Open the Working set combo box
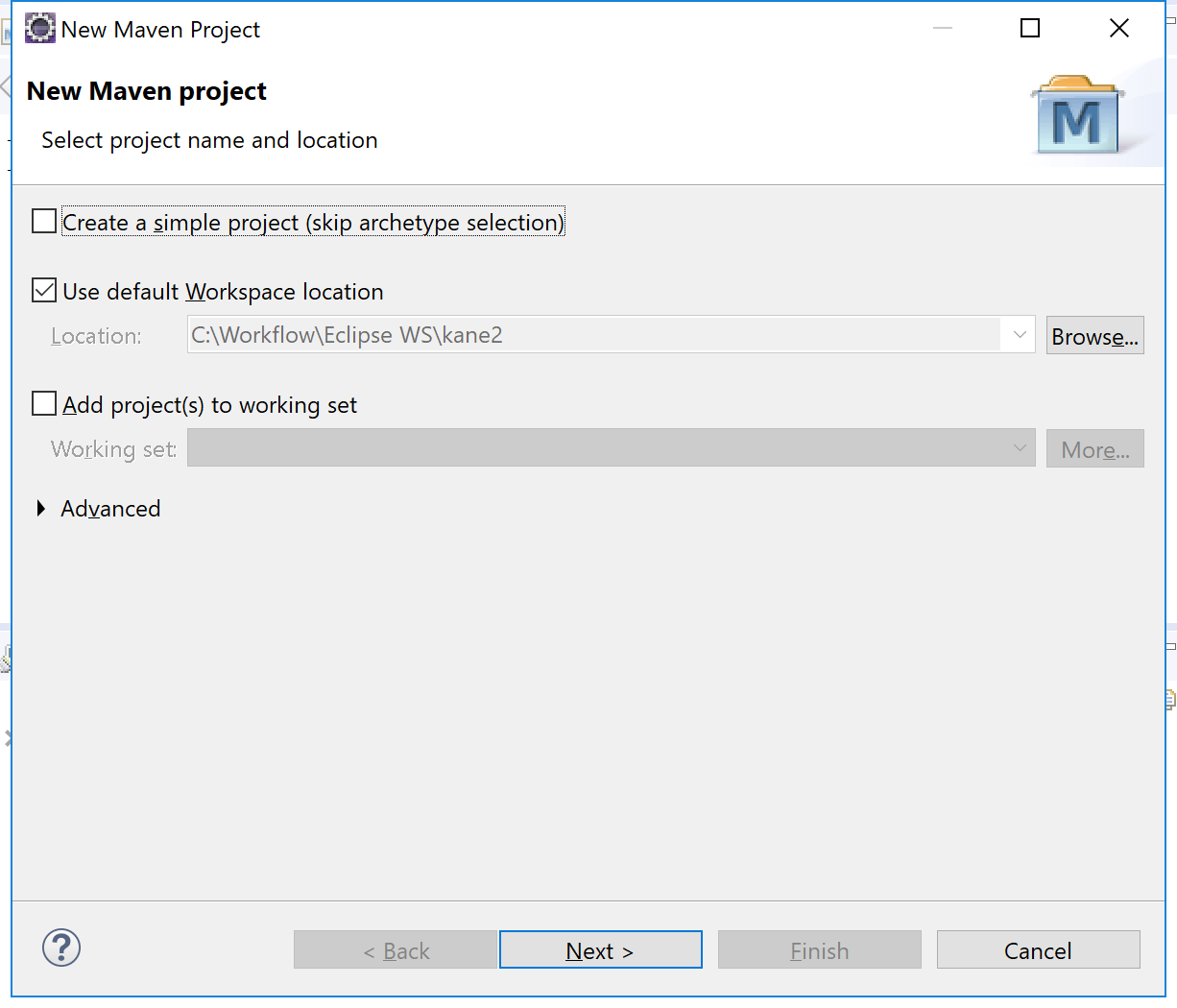The width and height of the screenshot is (1177, 1008). click(x=611, y=448)
